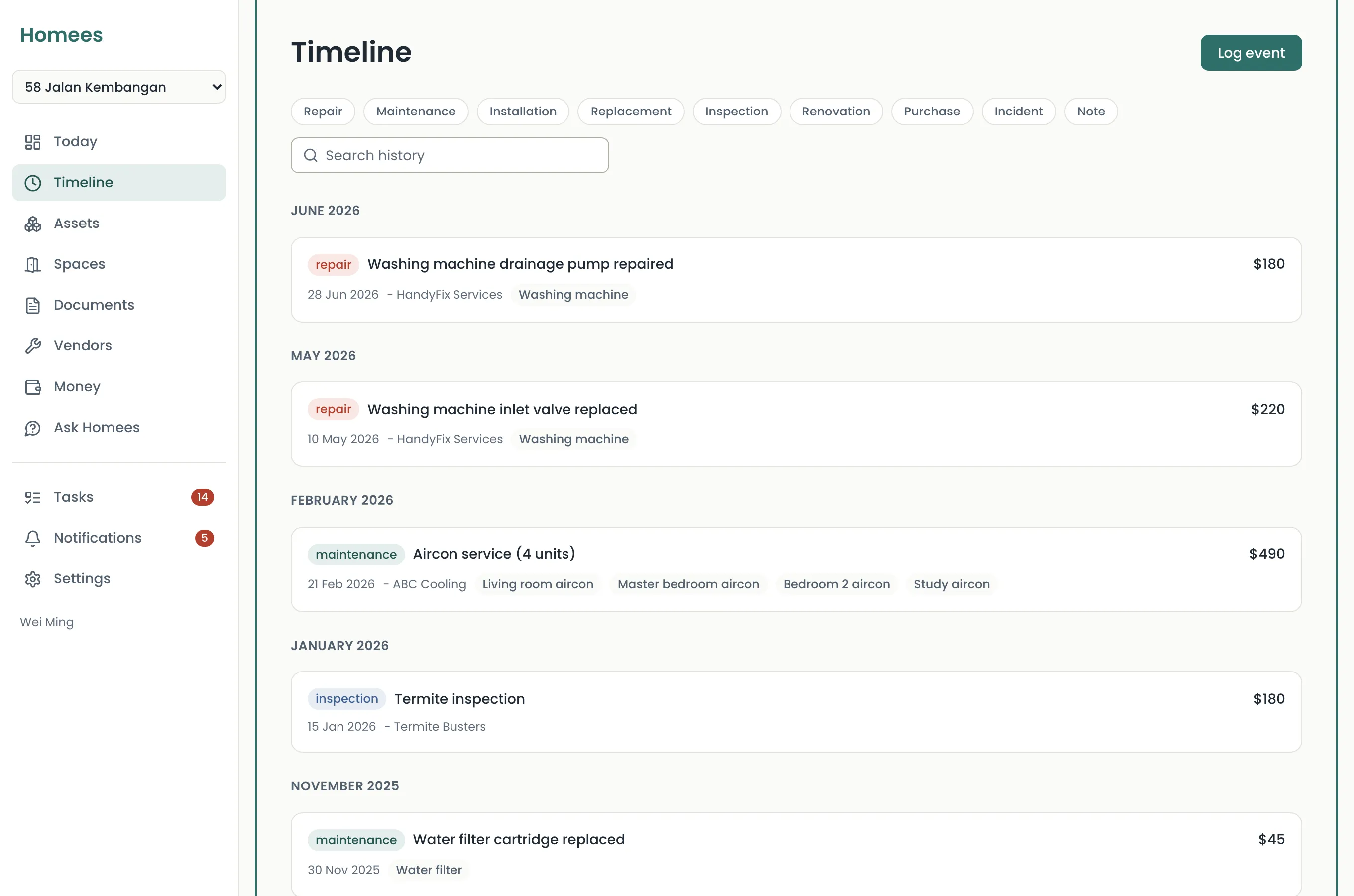This screenshot has height=896, width=1354.
Task: Click the Today dashboard icon
Action: click(x=32, y=142)
